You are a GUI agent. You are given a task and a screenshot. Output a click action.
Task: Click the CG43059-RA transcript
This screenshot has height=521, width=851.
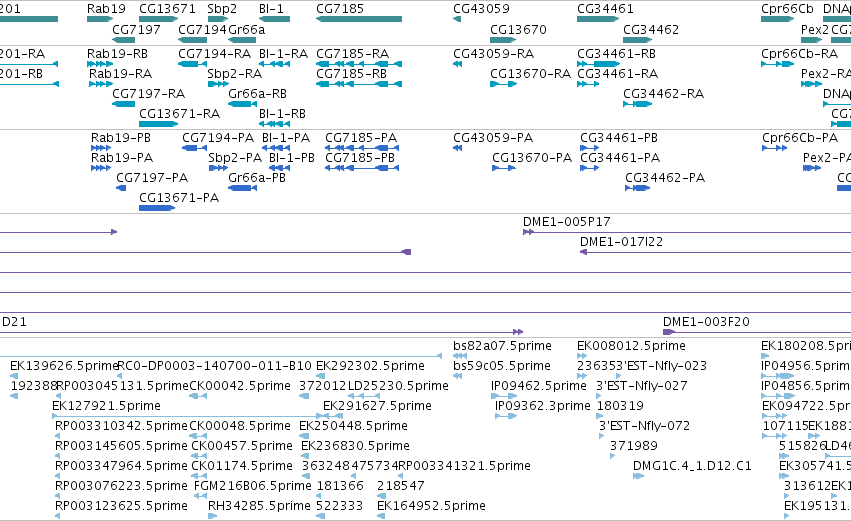(457, 64)
